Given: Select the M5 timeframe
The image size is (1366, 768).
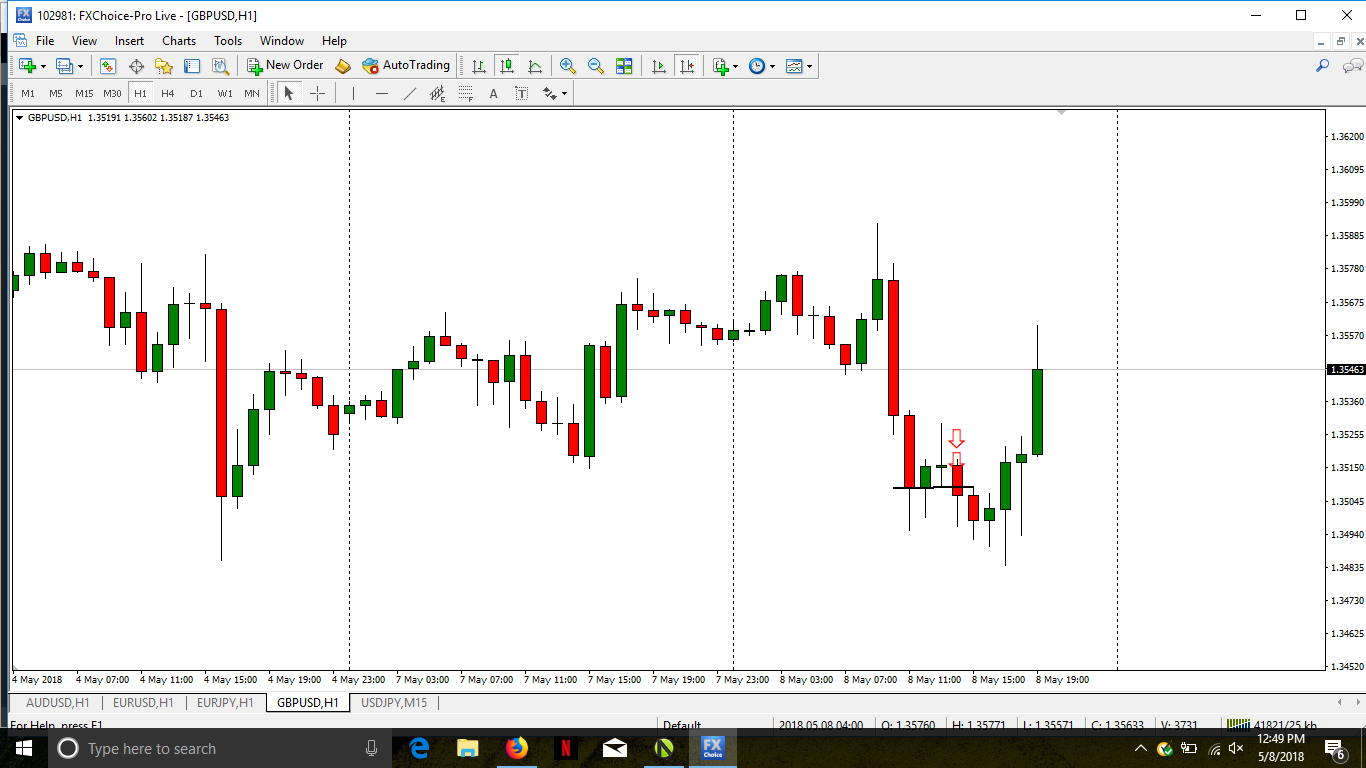Looking at the screenshot, I should pos(56,94).
